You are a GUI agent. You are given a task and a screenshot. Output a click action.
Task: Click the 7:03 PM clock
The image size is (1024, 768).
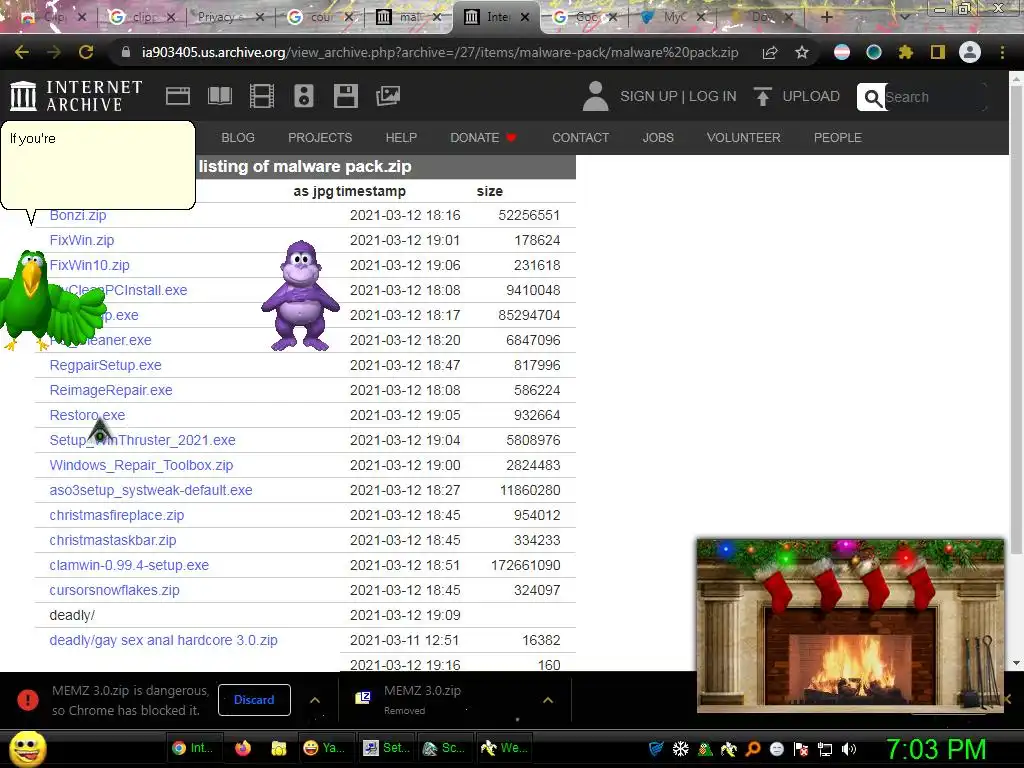936,749
